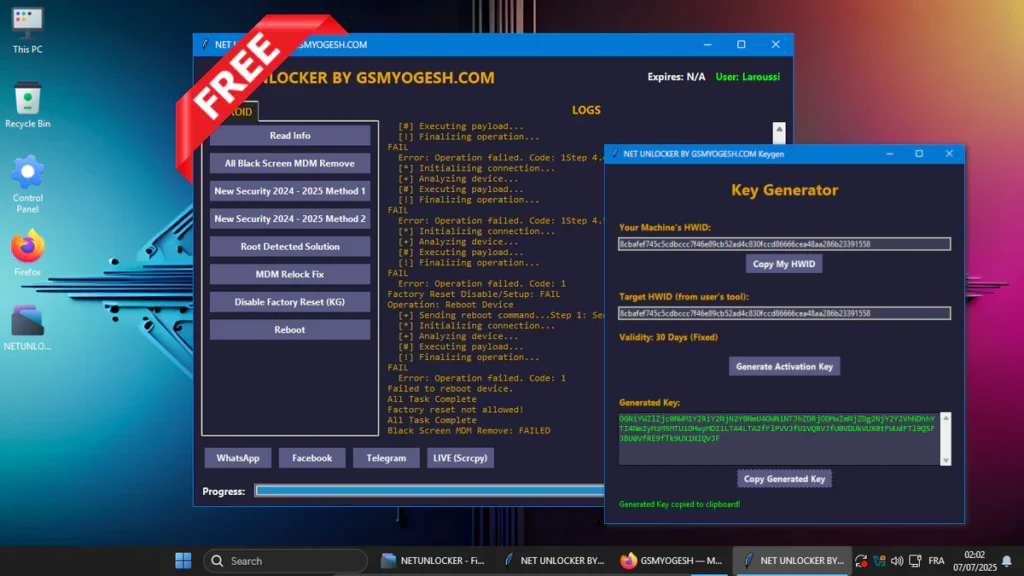Click Disable Factory Reset (KG) button
The width and height of the screenshot is (1024, 576).
click(x=290, y=302)
